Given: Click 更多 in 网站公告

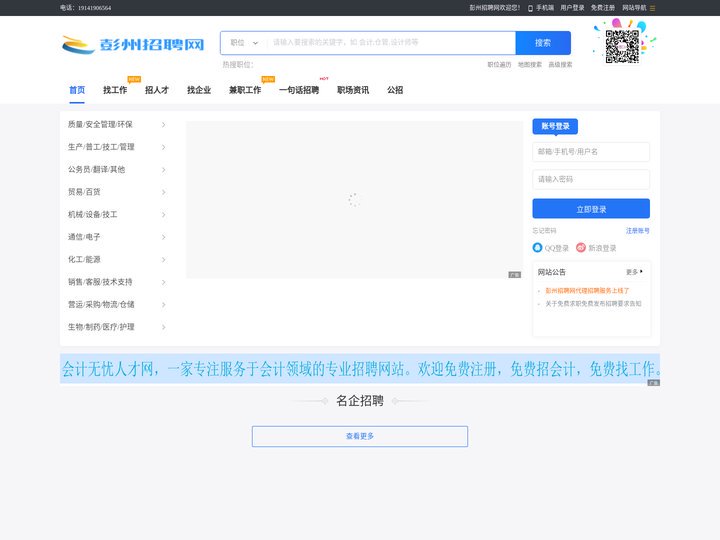Looking at the screenshot, I should coord(634,272).
